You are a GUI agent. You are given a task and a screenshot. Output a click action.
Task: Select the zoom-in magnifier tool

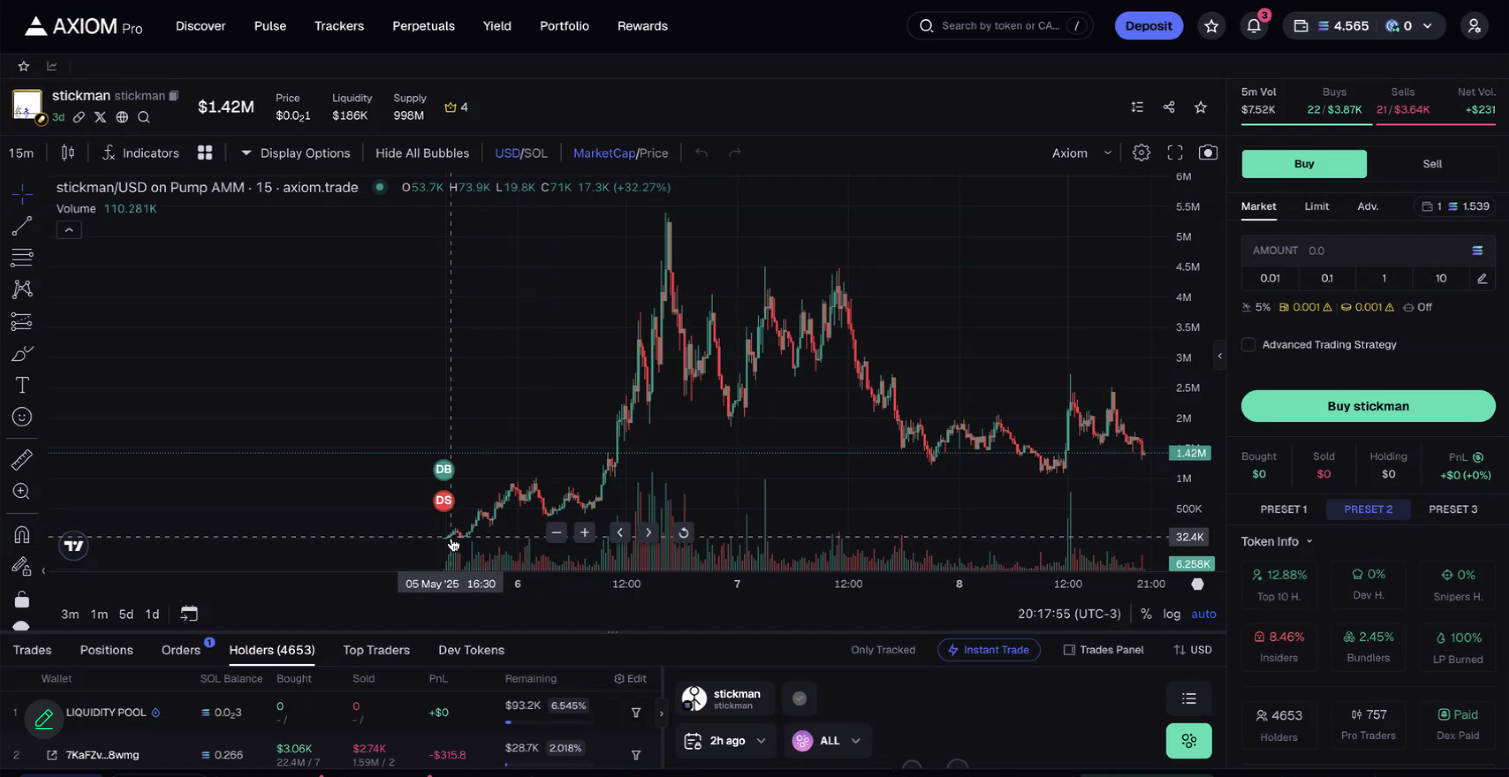[22, 491]
